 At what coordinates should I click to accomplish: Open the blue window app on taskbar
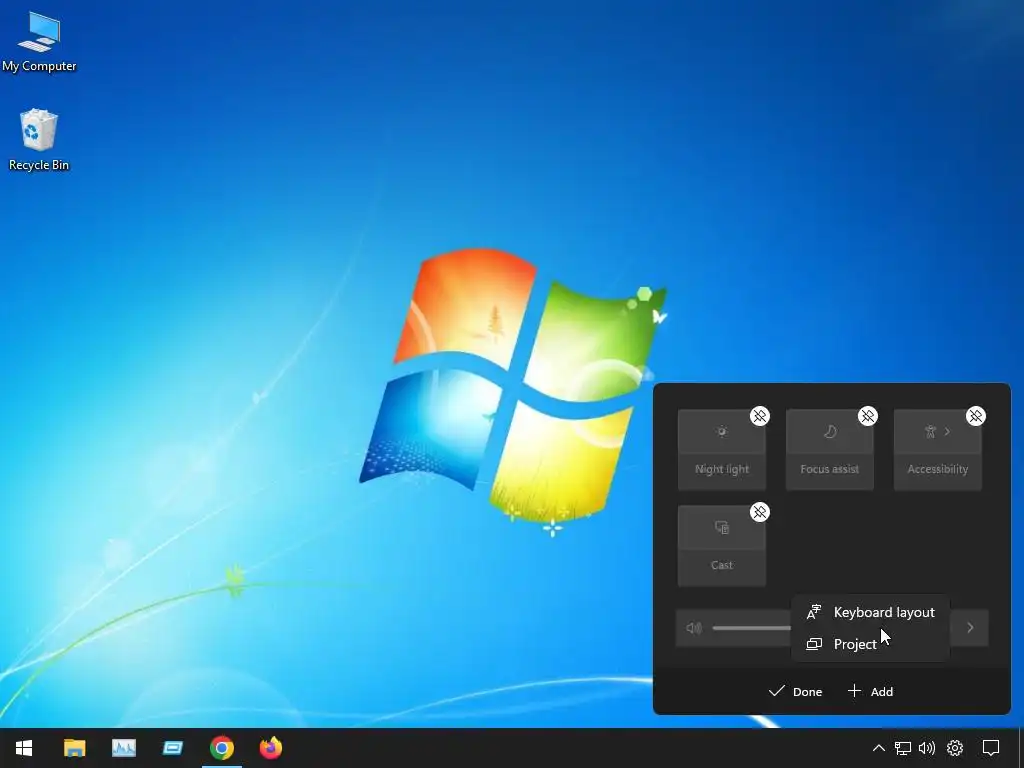(x=172, y=748)
